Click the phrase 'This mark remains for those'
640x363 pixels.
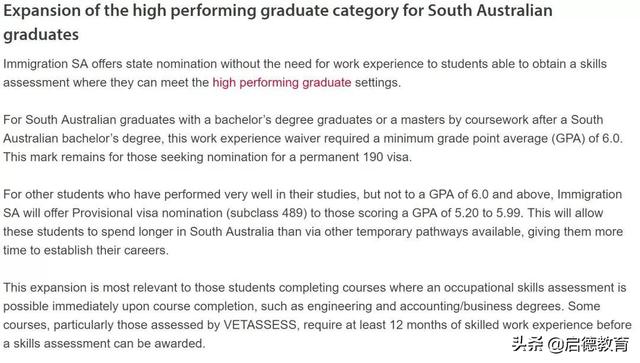80,157
